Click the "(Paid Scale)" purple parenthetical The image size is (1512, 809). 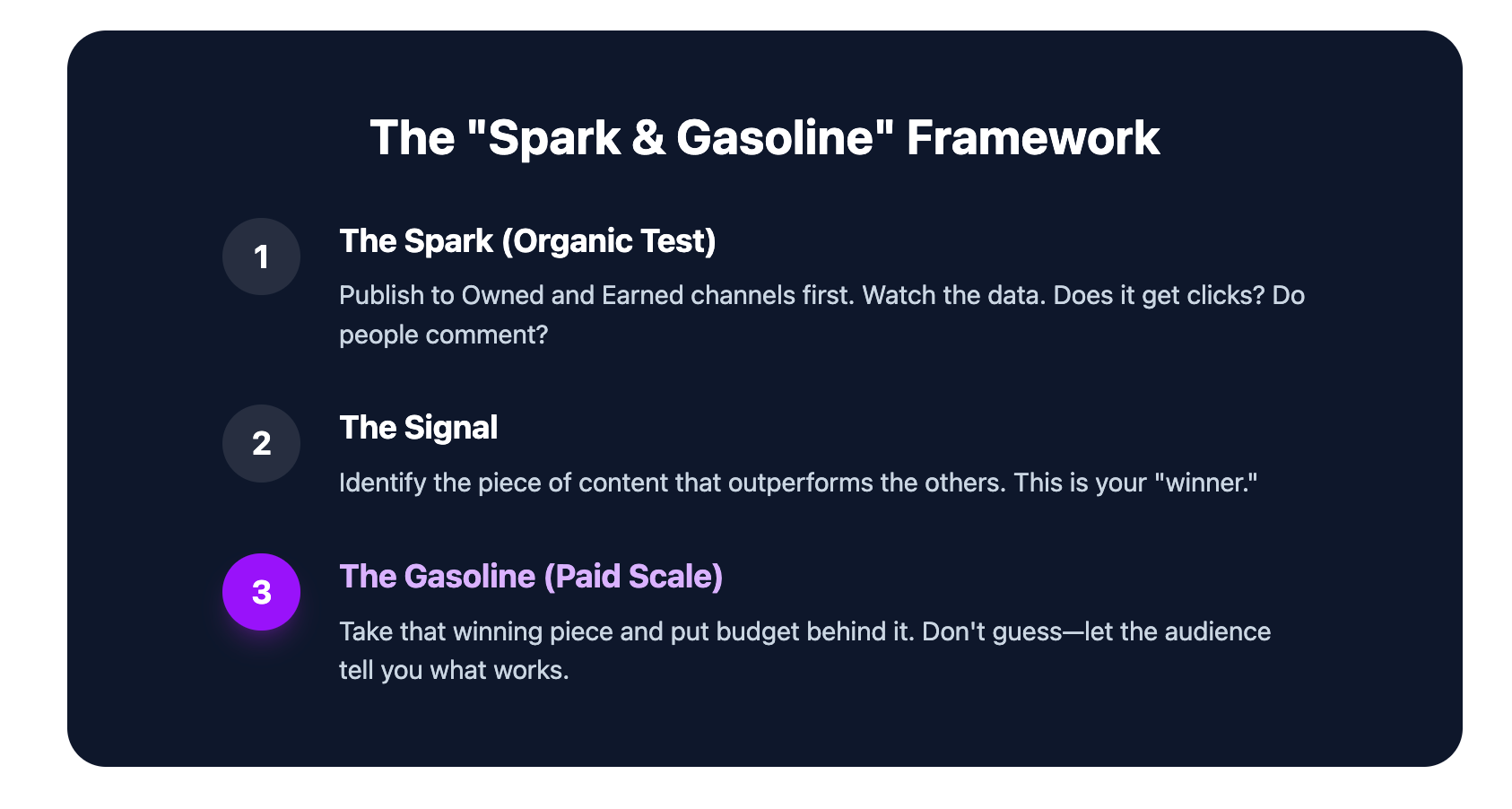(x=633, y=577)
